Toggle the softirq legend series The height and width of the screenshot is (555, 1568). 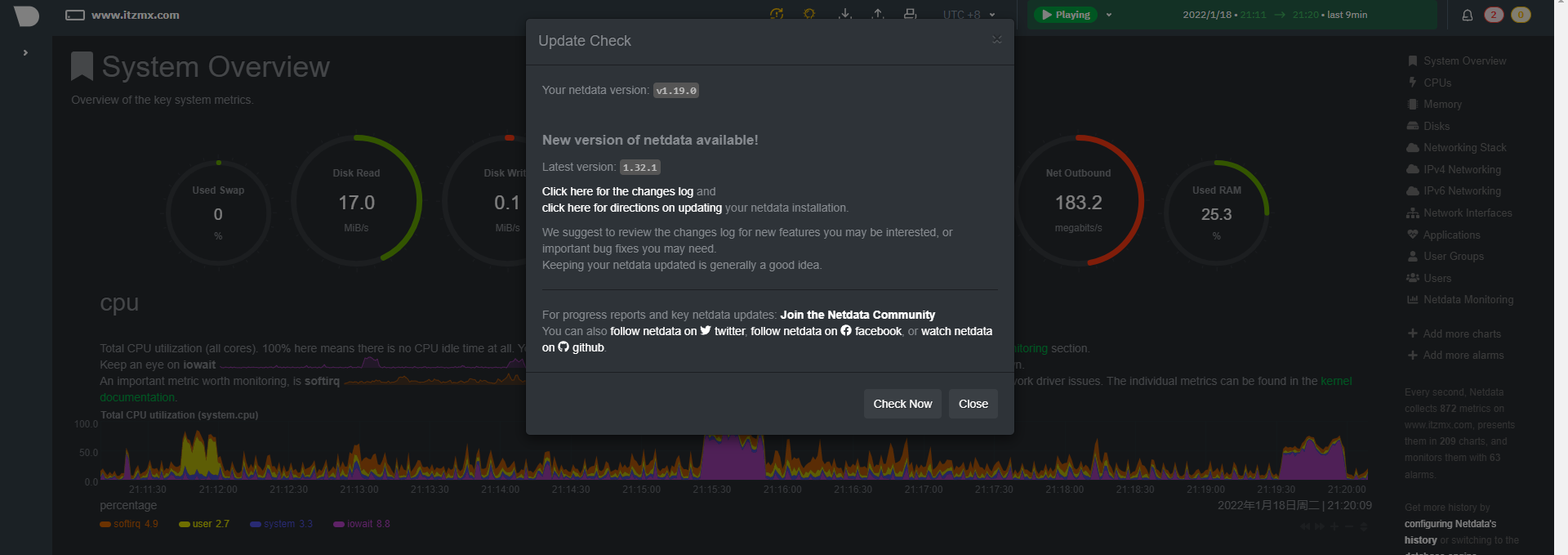129,524
